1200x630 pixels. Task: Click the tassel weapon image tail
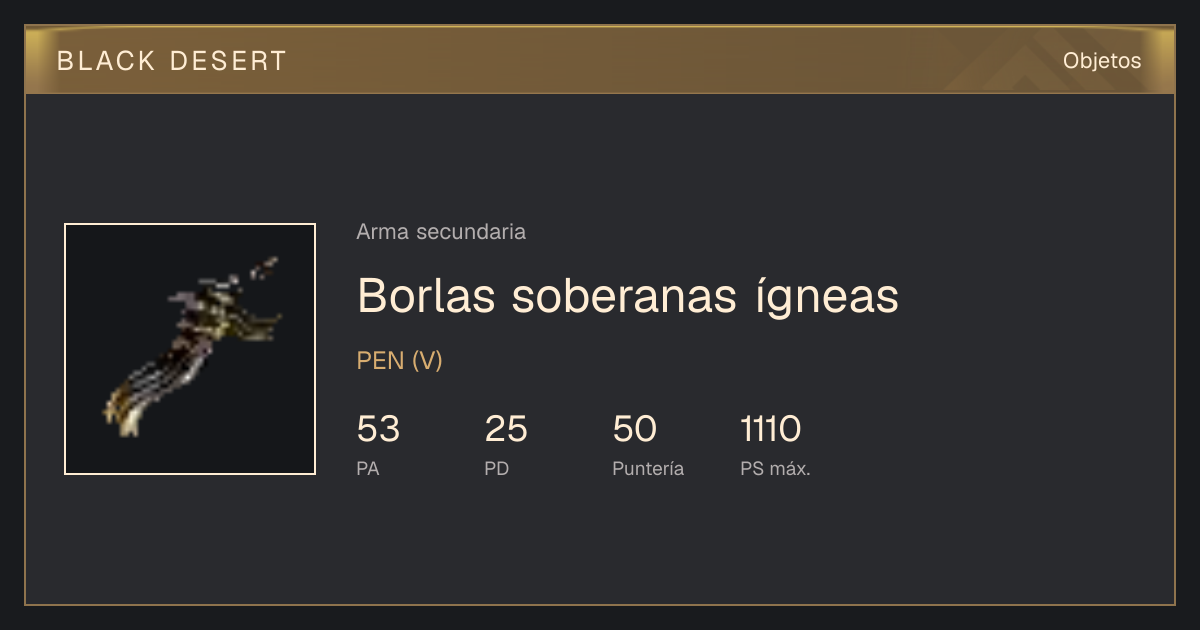coord(135,405)
